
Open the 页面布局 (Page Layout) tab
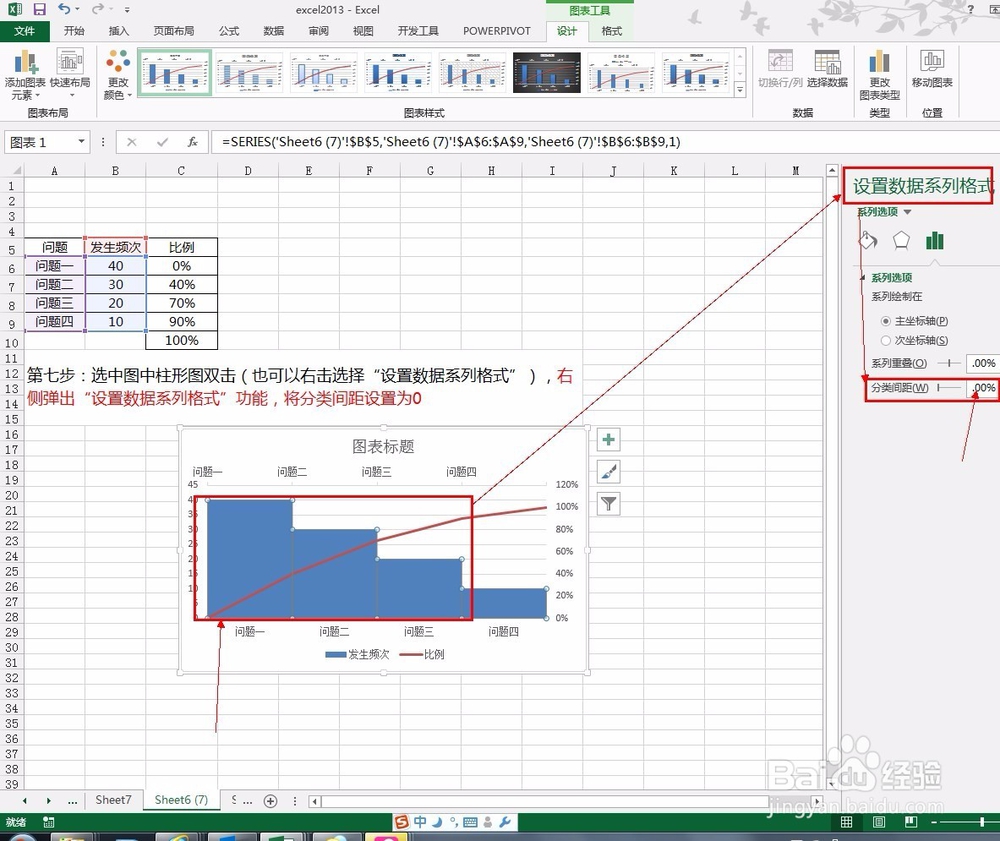[173, 31]
